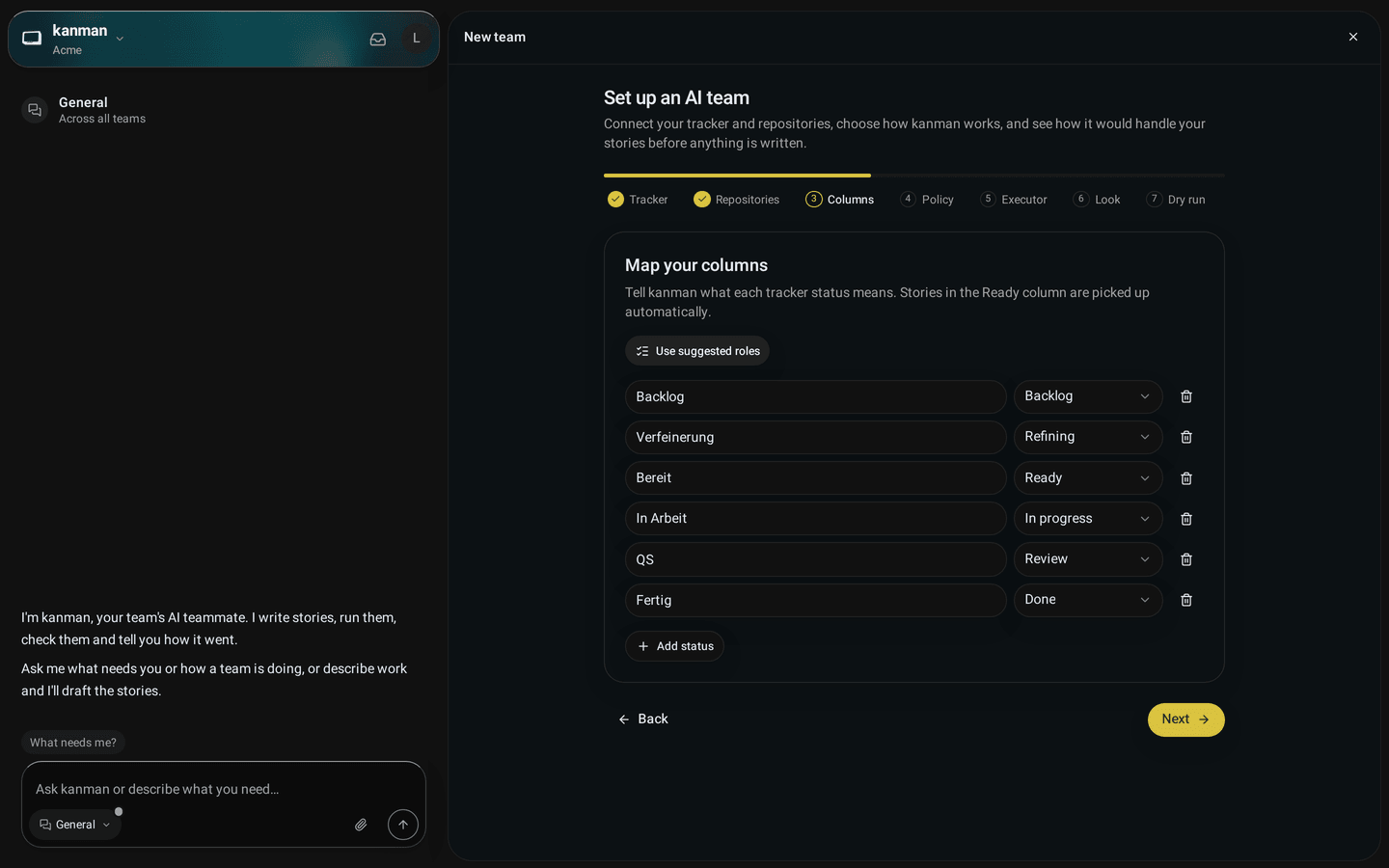Open the General team selector in composer
Image resolution: width=1389 pixels, height=868 pixels.
pos(75,825)
